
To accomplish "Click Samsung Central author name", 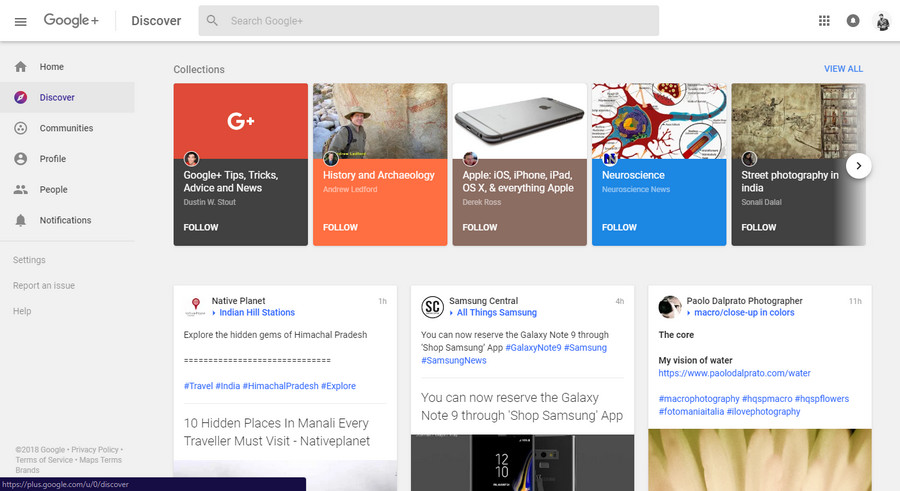I will pyautogui.click(x=483, y=300).
